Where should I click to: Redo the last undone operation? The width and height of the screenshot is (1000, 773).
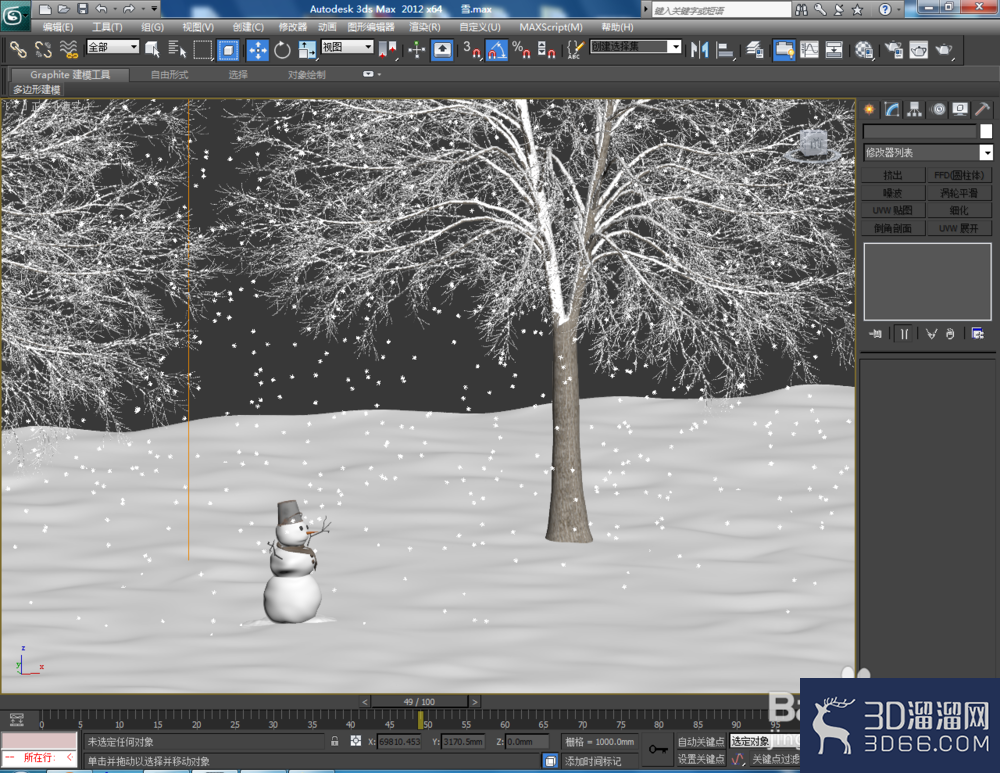tap(129, 9)
